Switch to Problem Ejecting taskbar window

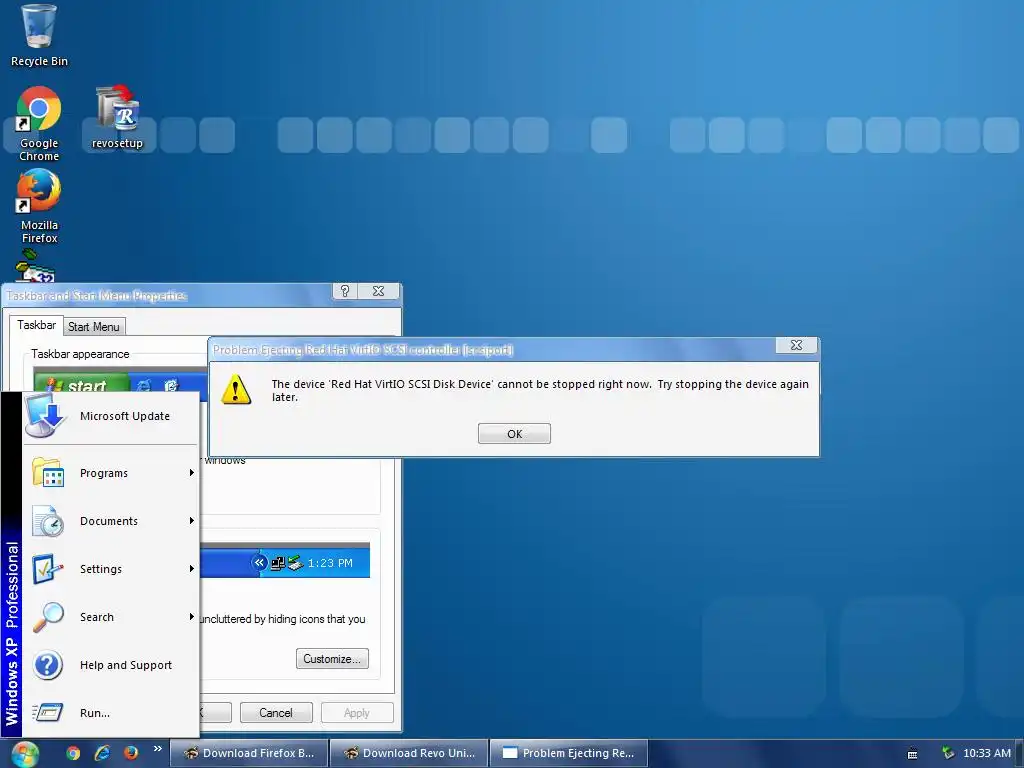569,753
